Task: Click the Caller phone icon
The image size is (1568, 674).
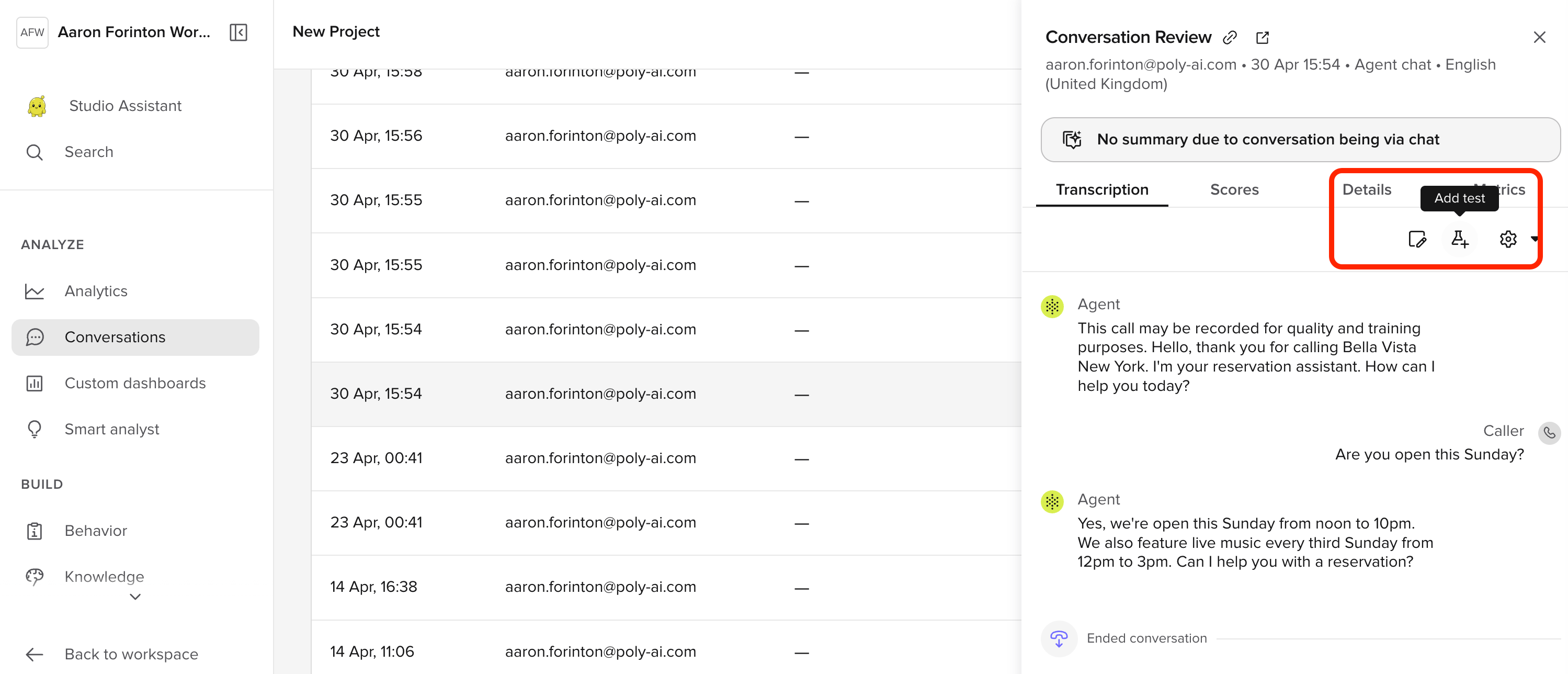Action: click(x=1549, y=433)
